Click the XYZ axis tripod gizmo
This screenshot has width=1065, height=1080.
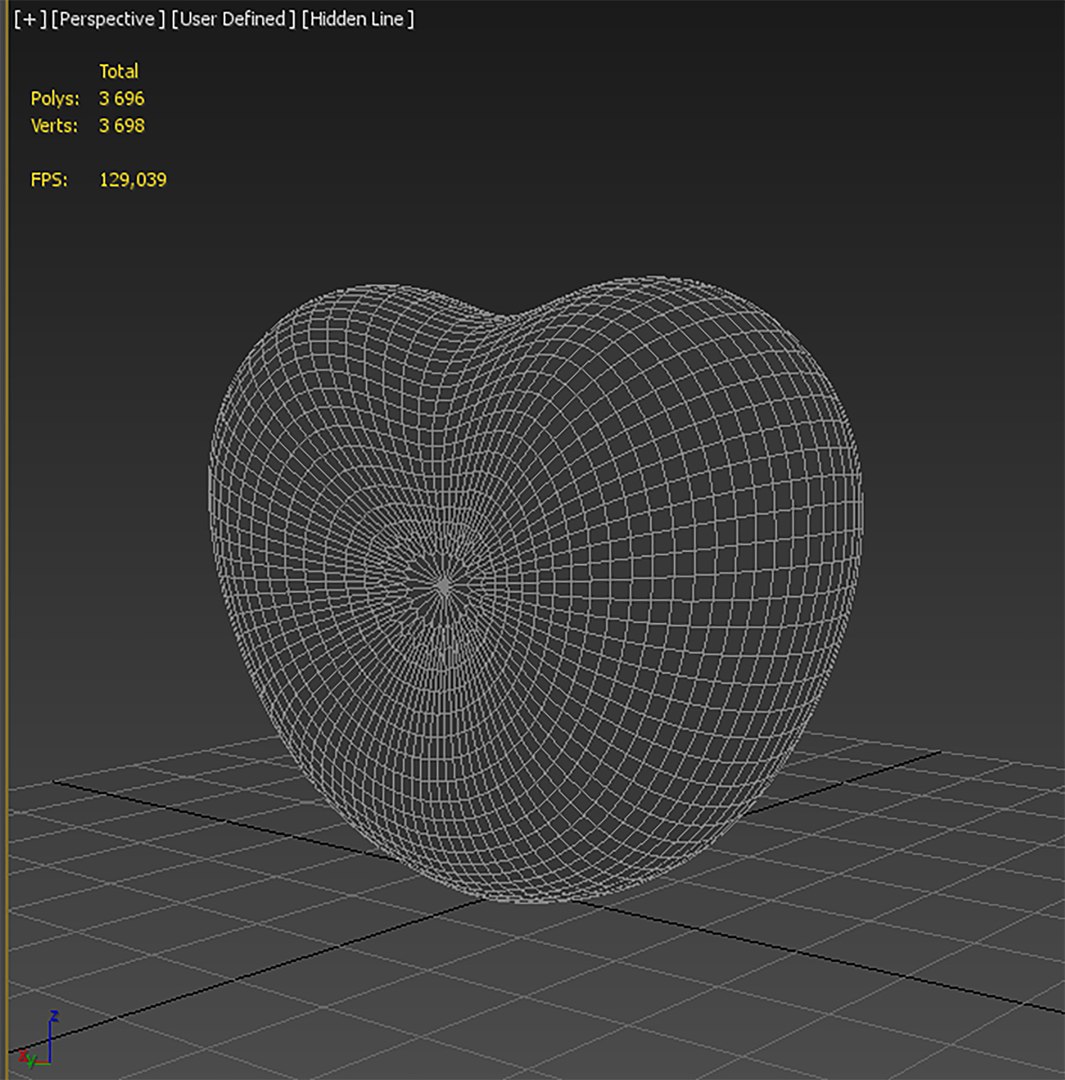point(38,1040)
